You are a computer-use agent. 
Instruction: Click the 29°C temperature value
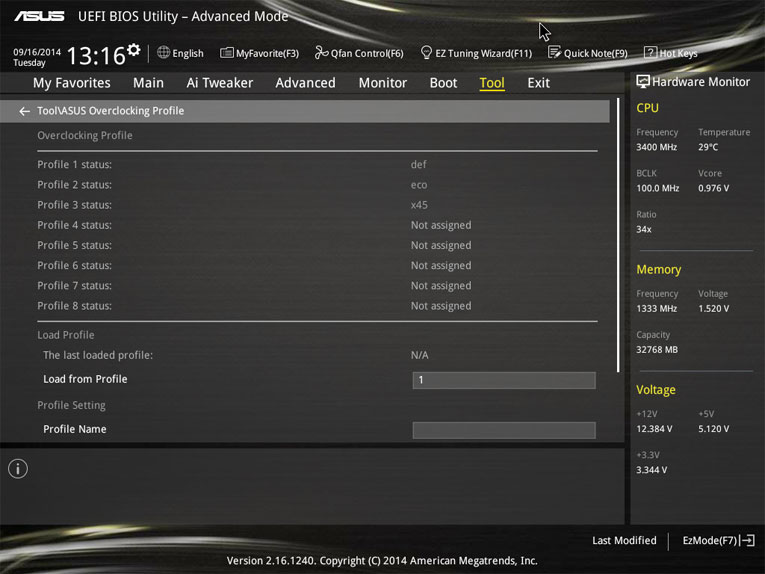coord(708,147)
